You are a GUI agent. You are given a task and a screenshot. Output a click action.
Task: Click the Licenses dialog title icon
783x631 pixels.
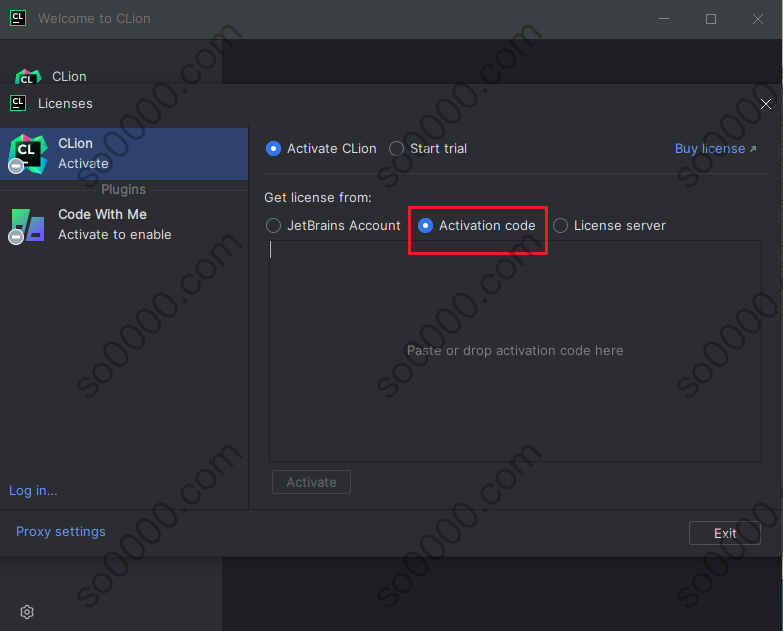tap(18, 103)
